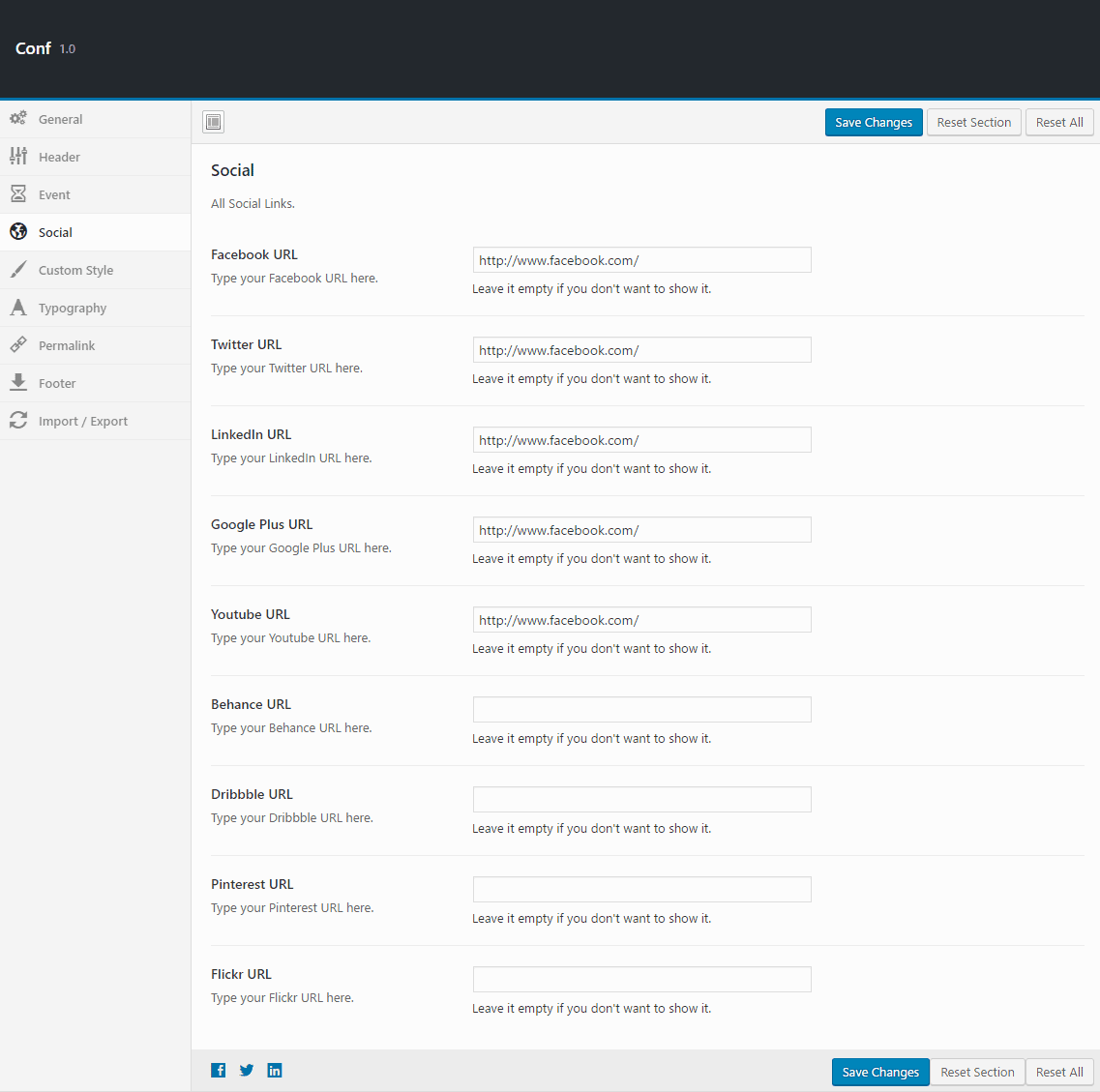Click the hourglass icon beside Event

pos(18,194)
